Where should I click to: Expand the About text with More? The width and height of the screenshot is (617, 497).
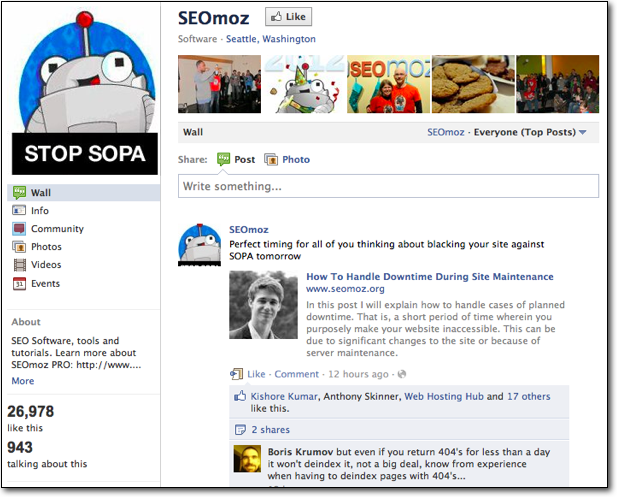(x=22, y=381)
